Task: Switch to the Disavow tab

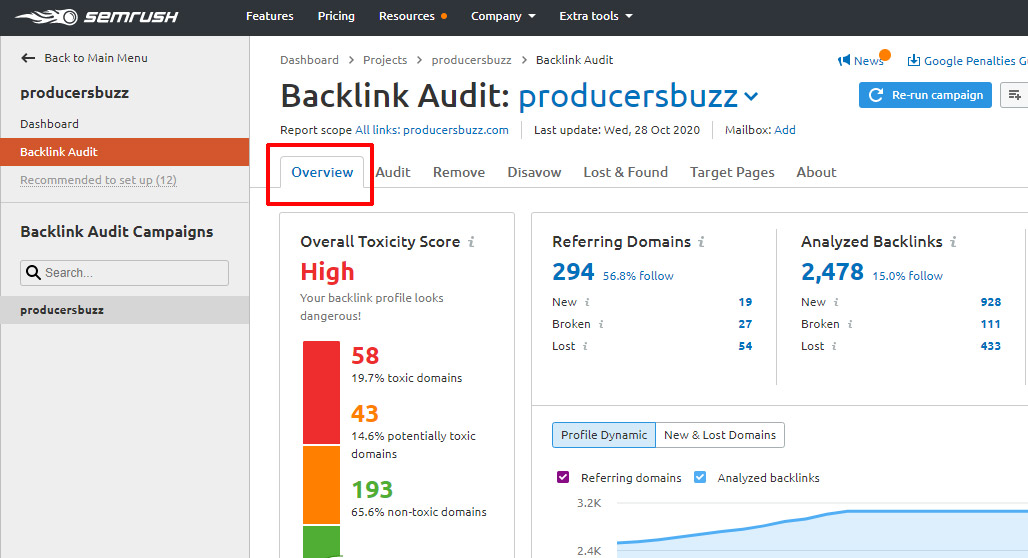Action: pos(534,172)
